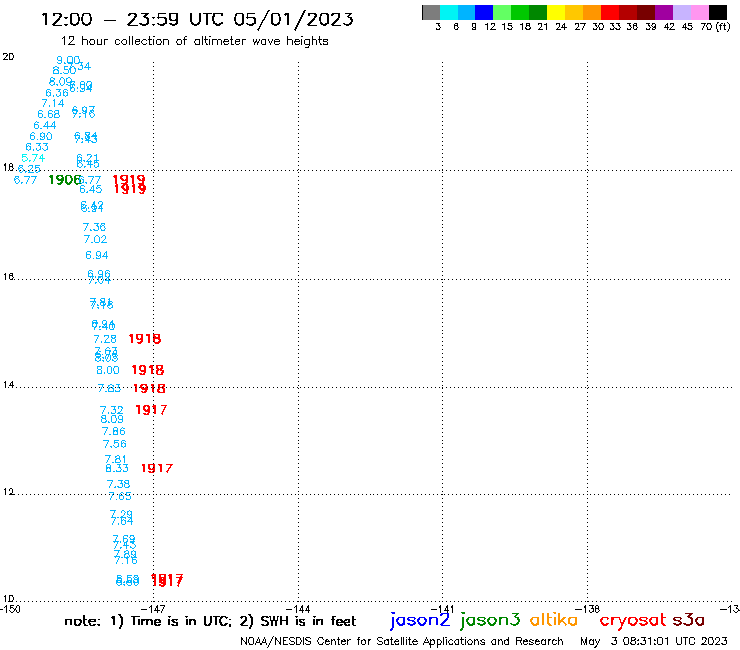Select the NOAA/NESDIS credit line
Viewport: 740px width, 650px height.
point(402,641)
